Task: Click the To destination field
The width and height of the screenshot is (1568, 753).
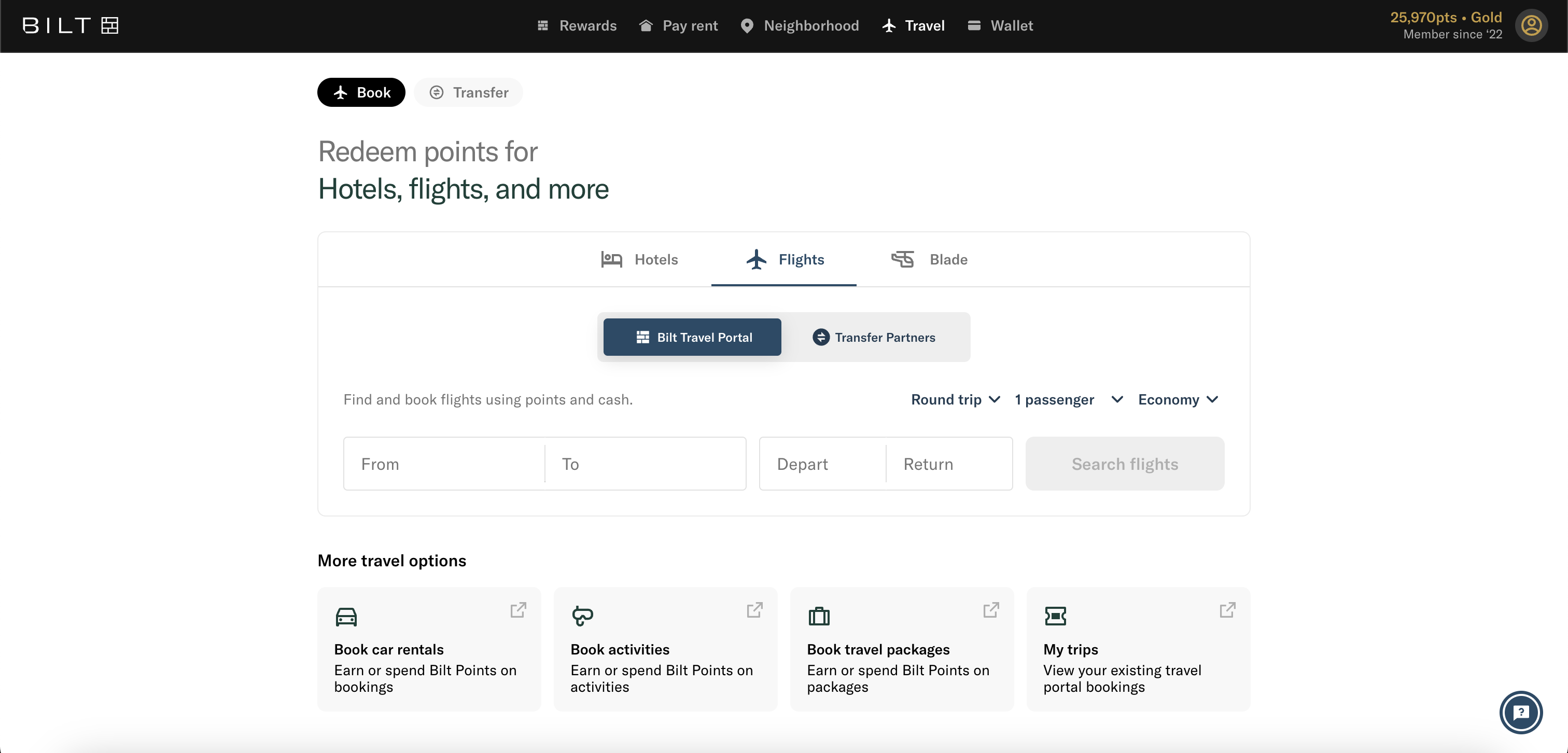Action: tap(645, 464)
